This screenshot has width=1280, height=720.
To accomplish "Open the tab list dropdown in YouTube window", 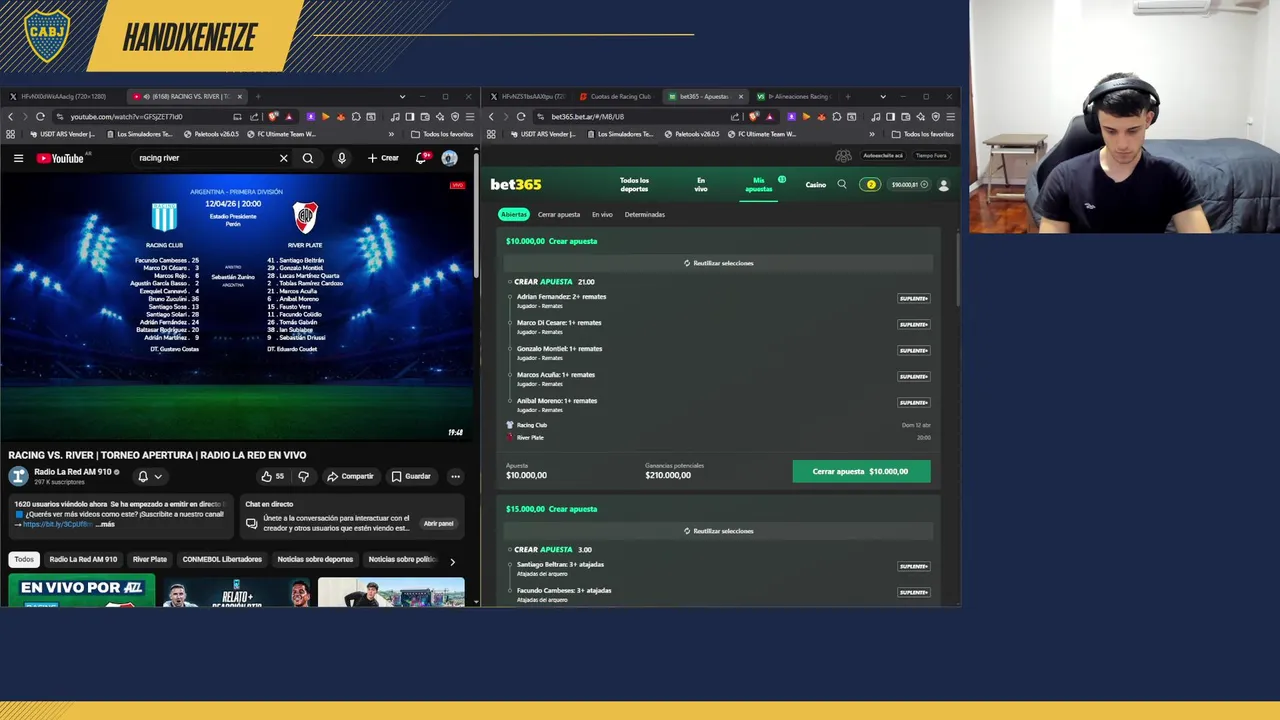I will [x=402, y=97].
